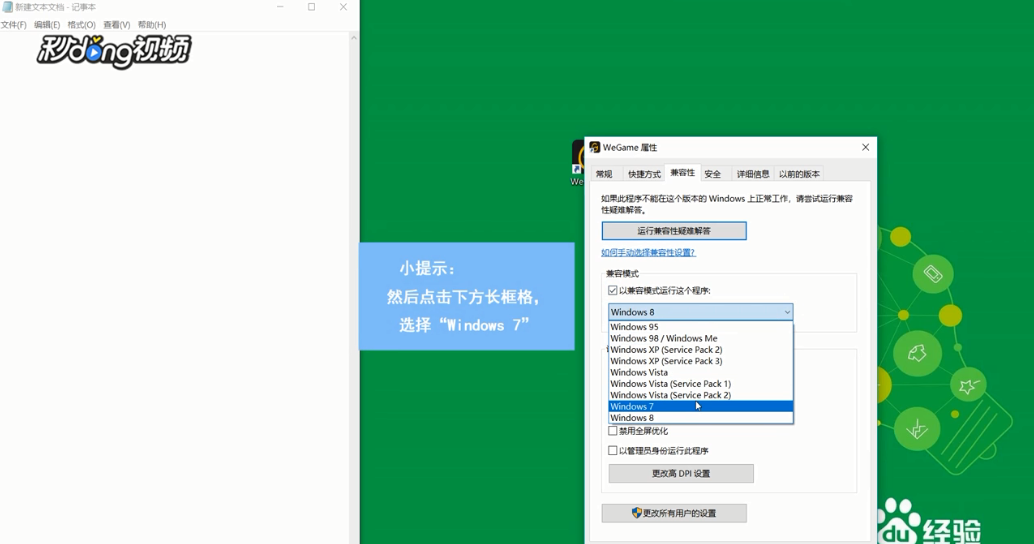
Task: Open the 查看(V) menu in Notepad
Action: tap(117, 25)
